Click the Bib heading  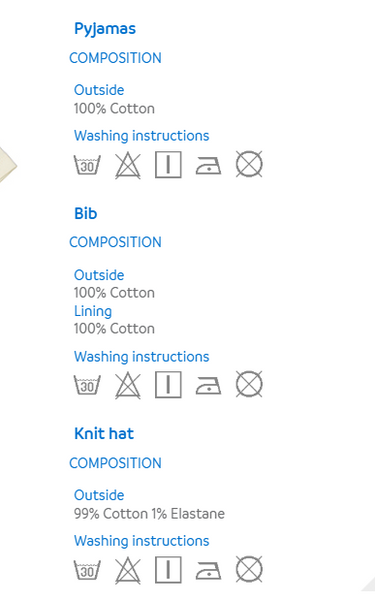tap(86, 214)
